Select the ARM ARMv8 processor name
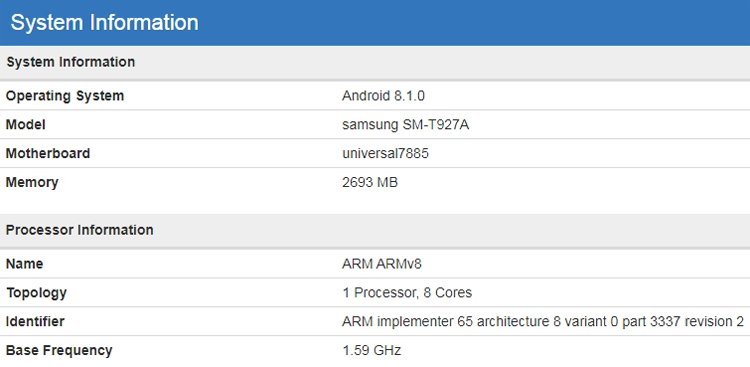Viewport: 750px width, 367px height. tap(382, 264)
